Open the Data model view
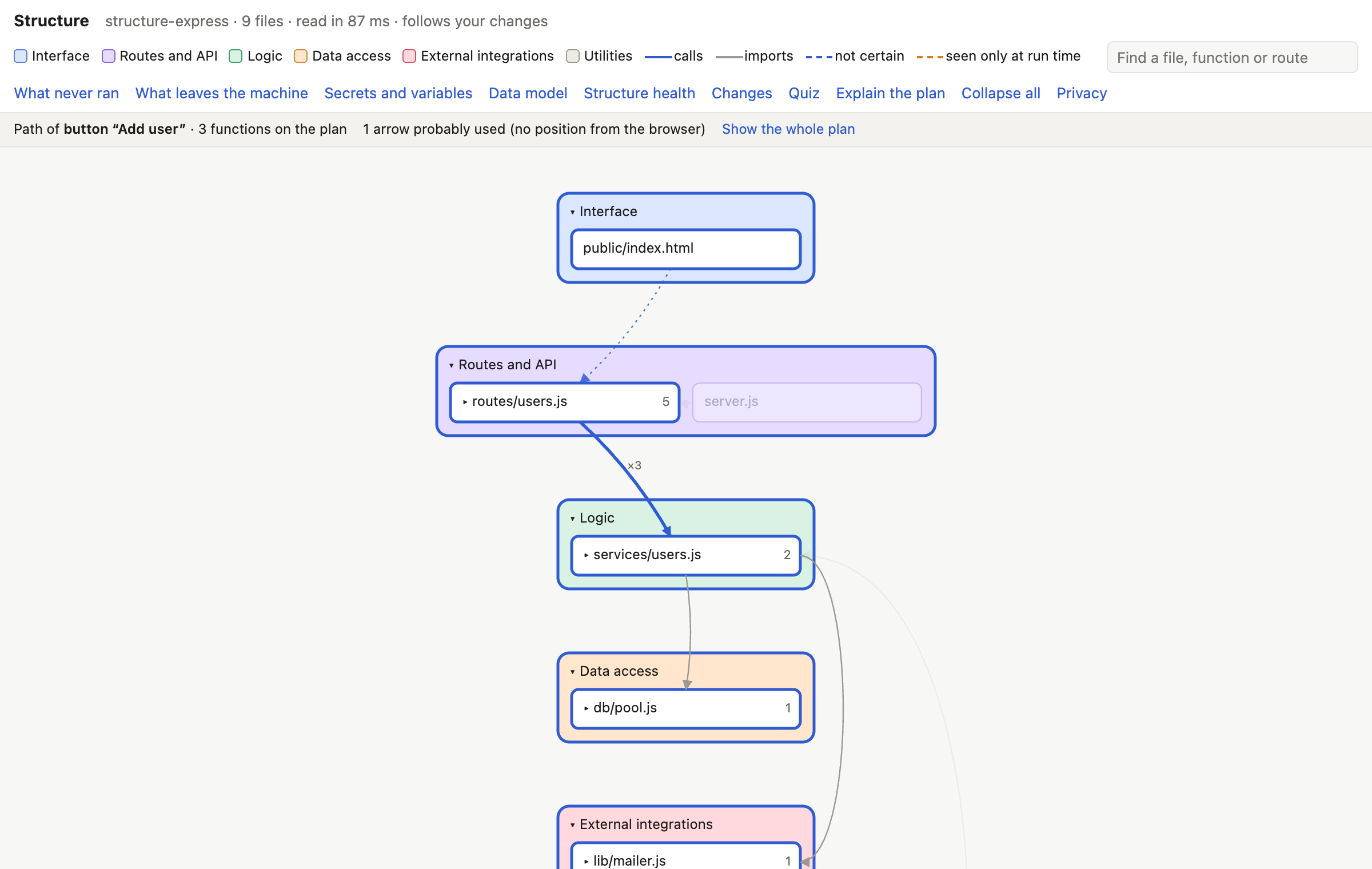Screen dimensions: 1372x869 (528, 93)
